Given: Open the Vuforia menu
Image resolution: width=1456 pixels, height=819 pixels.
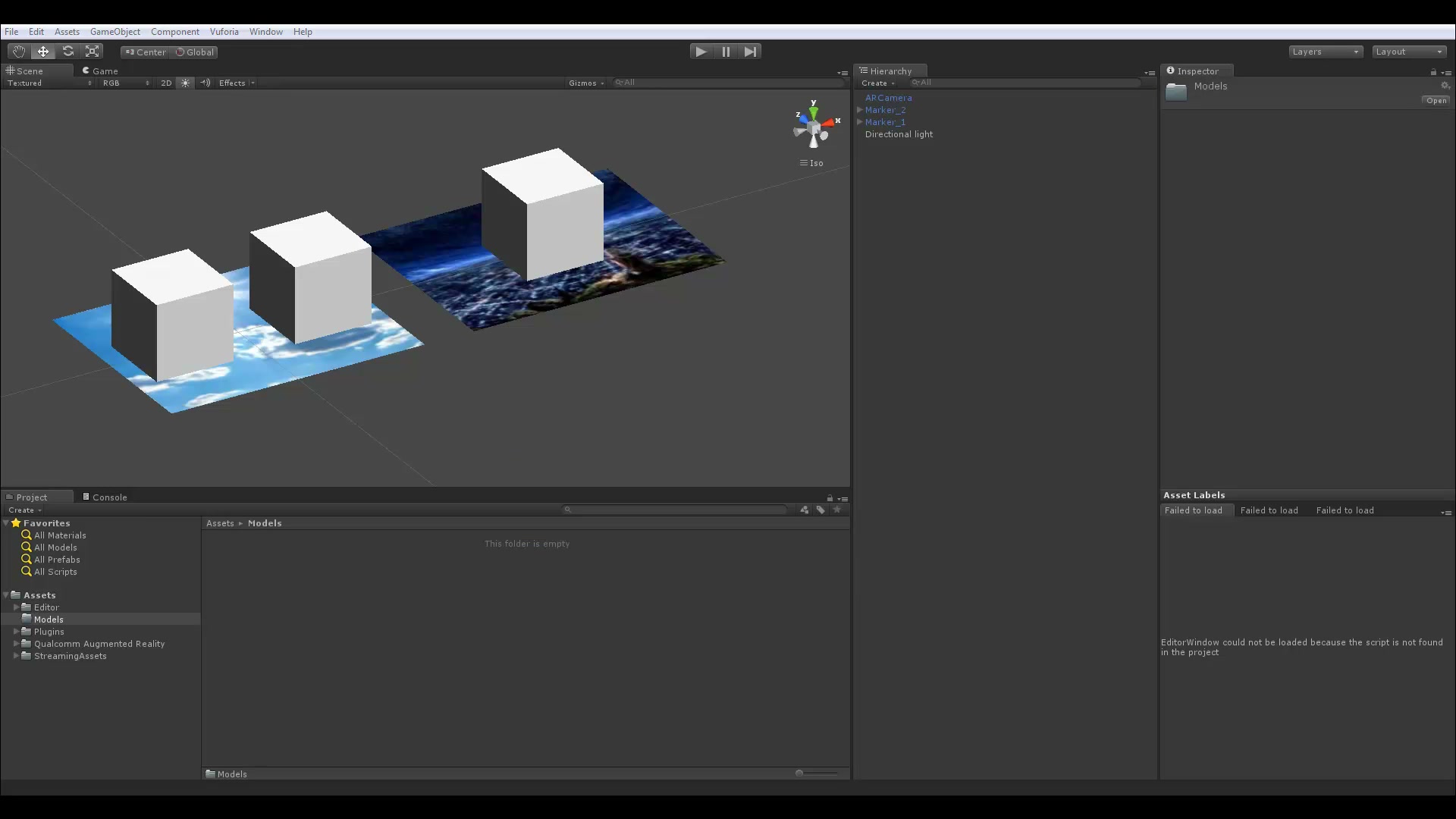Looking at the screenshot, I should (x=224, y=32).
